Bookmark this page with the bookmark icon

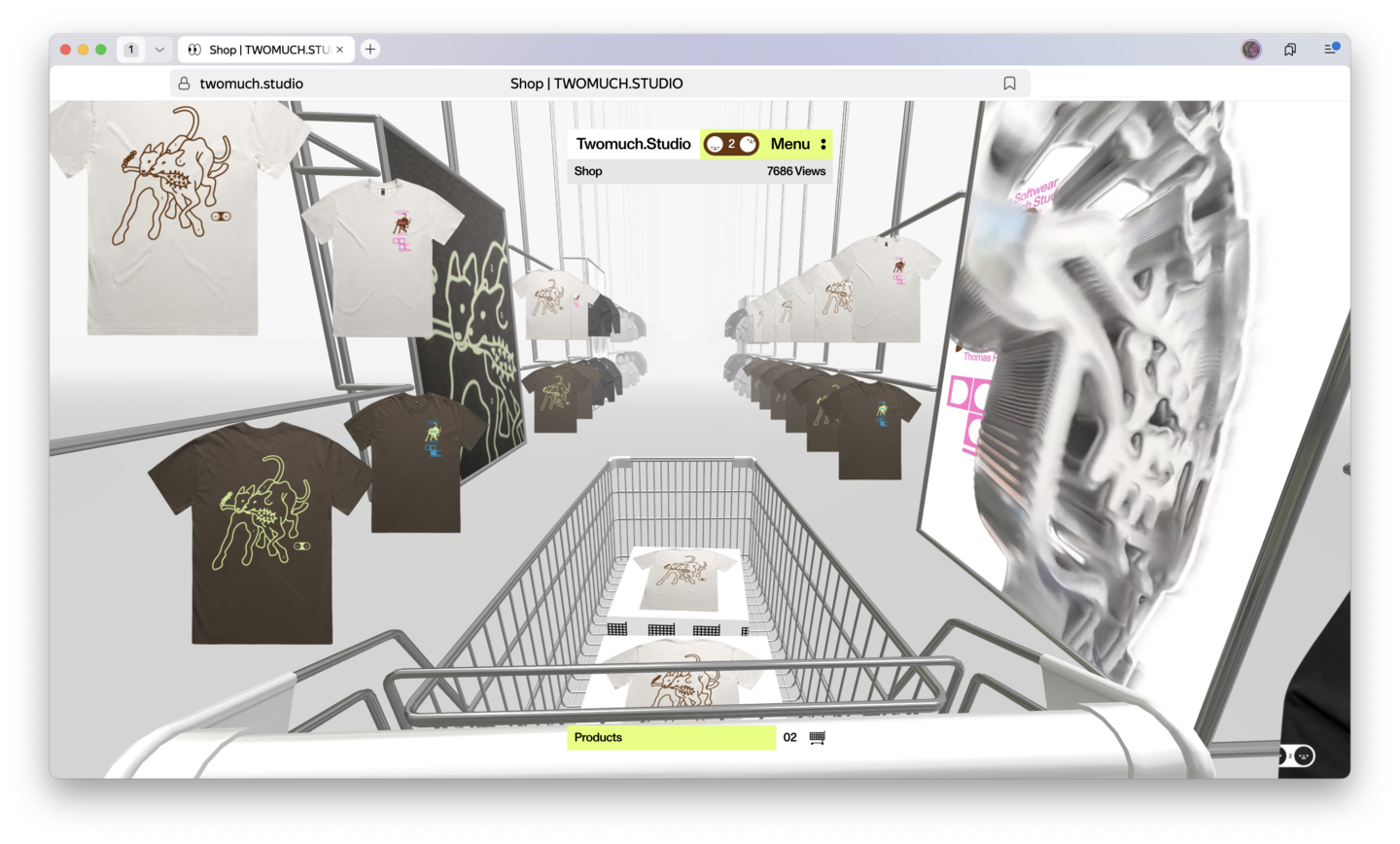pyautogui.click(x=1009, y=84)
